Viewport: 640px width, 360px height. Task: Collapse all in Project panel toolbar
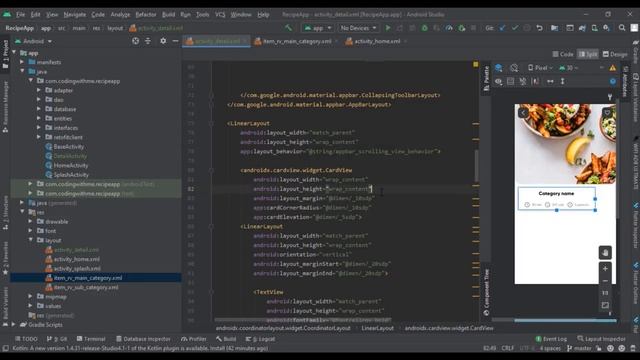148,41
